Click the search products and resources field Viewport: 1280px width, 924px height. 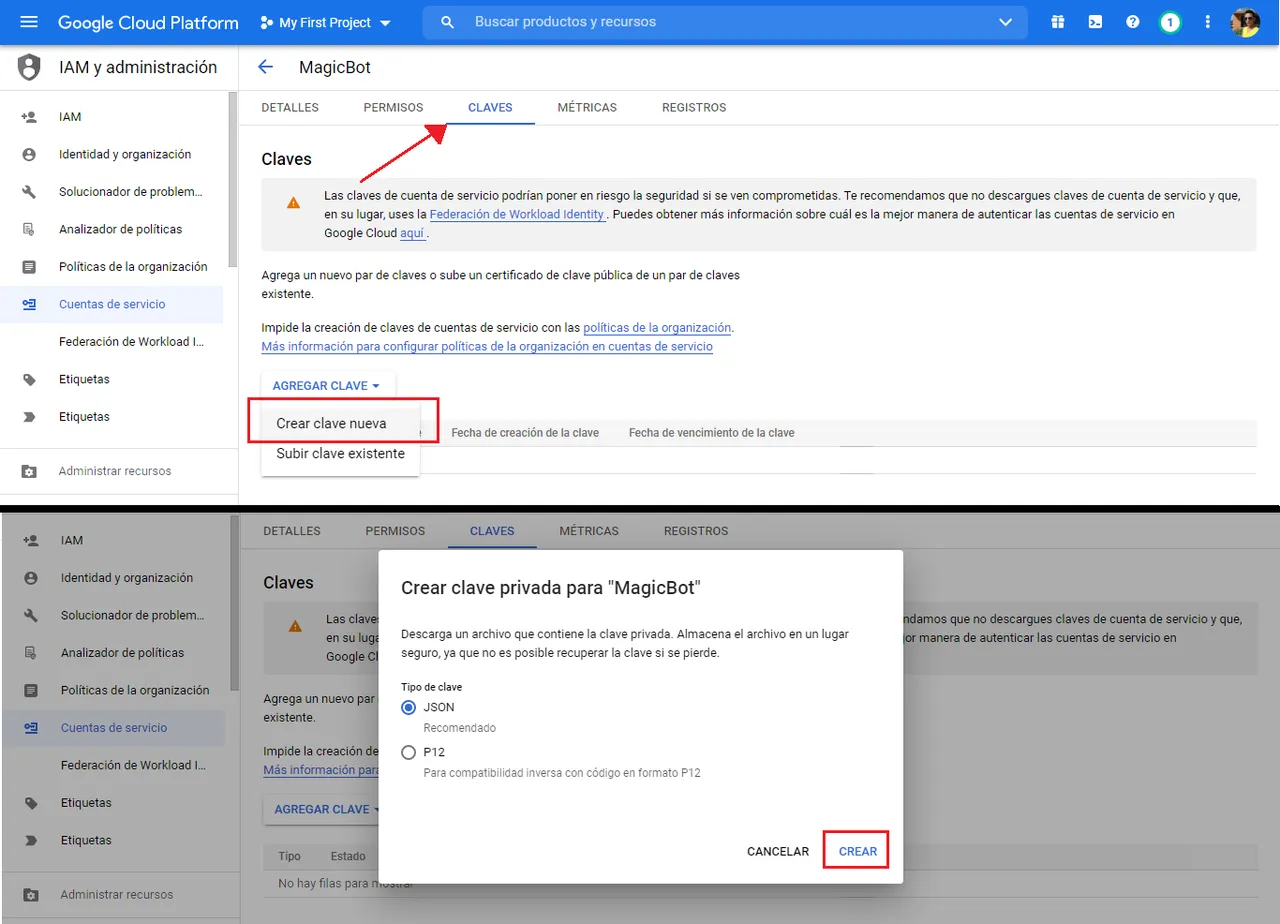click(725, 22)
